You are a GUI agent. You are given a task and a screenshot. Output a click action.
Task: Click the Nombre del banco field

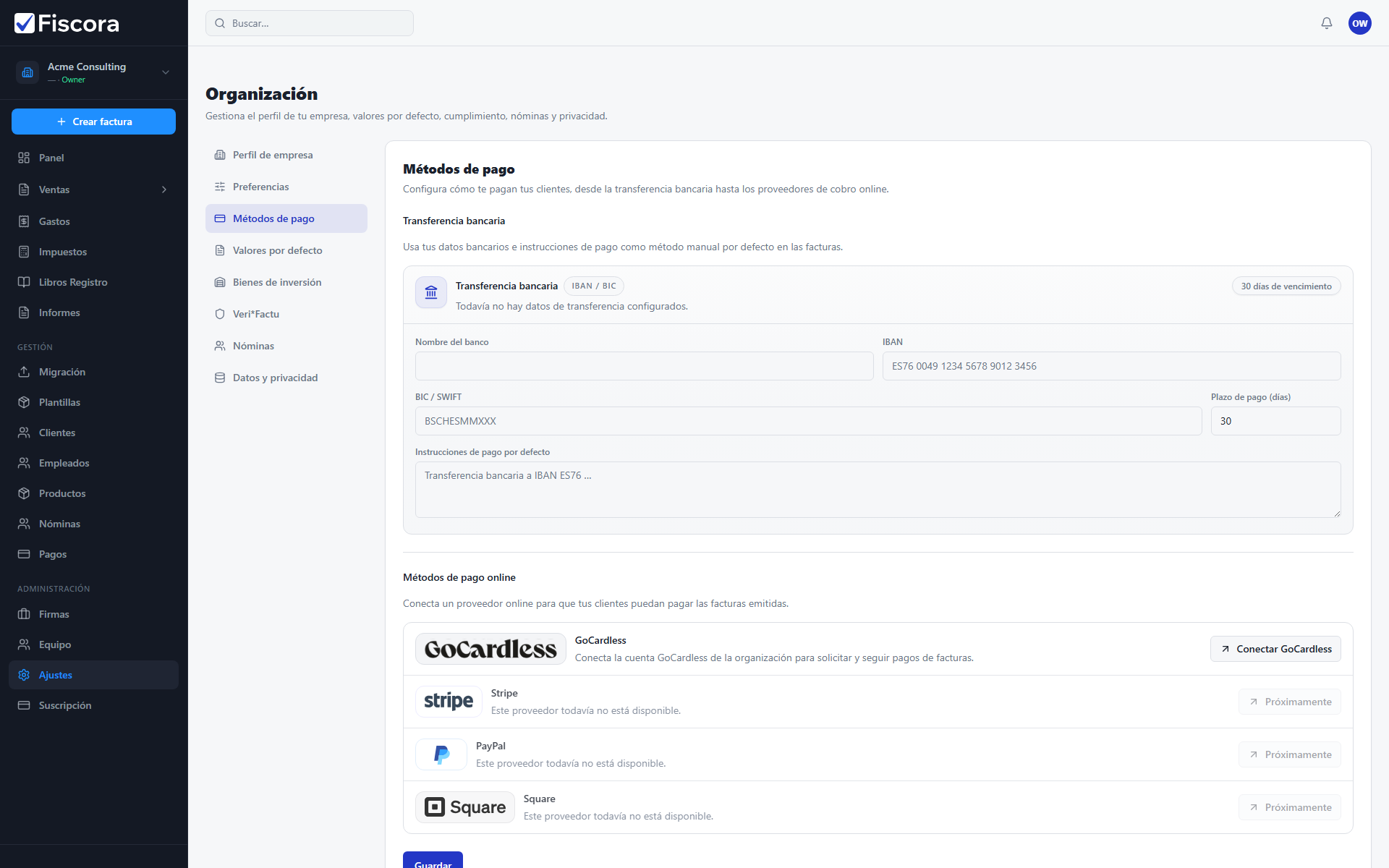tap(644, 366)
